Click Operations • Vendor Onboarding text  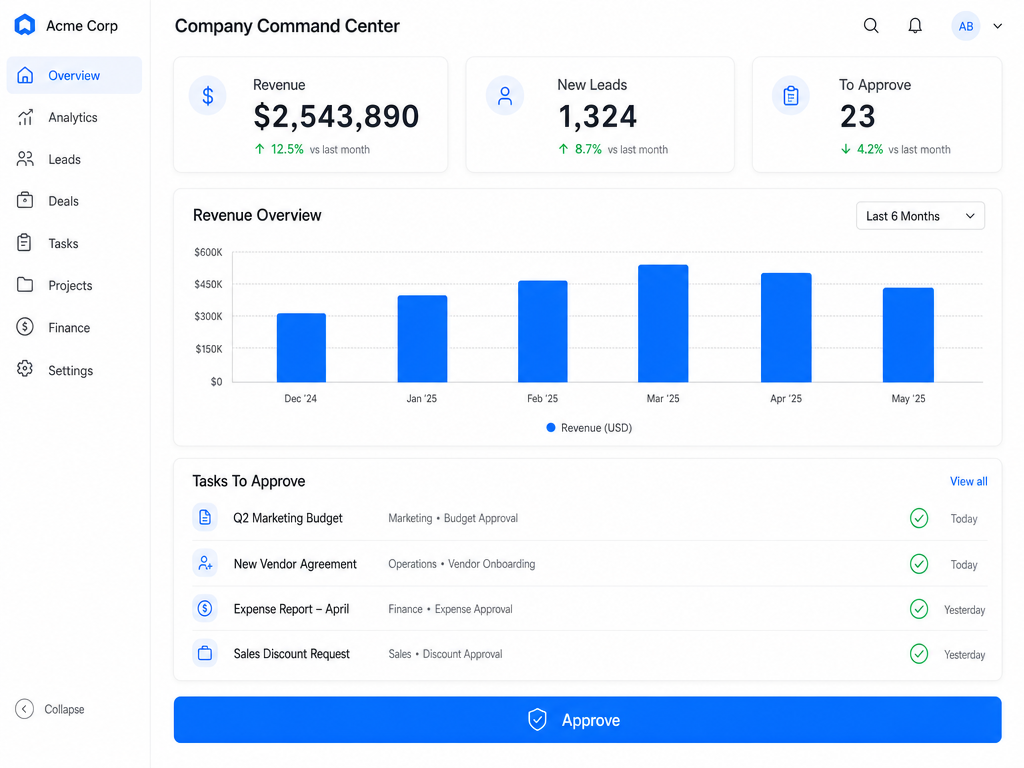tap(461, 564)
